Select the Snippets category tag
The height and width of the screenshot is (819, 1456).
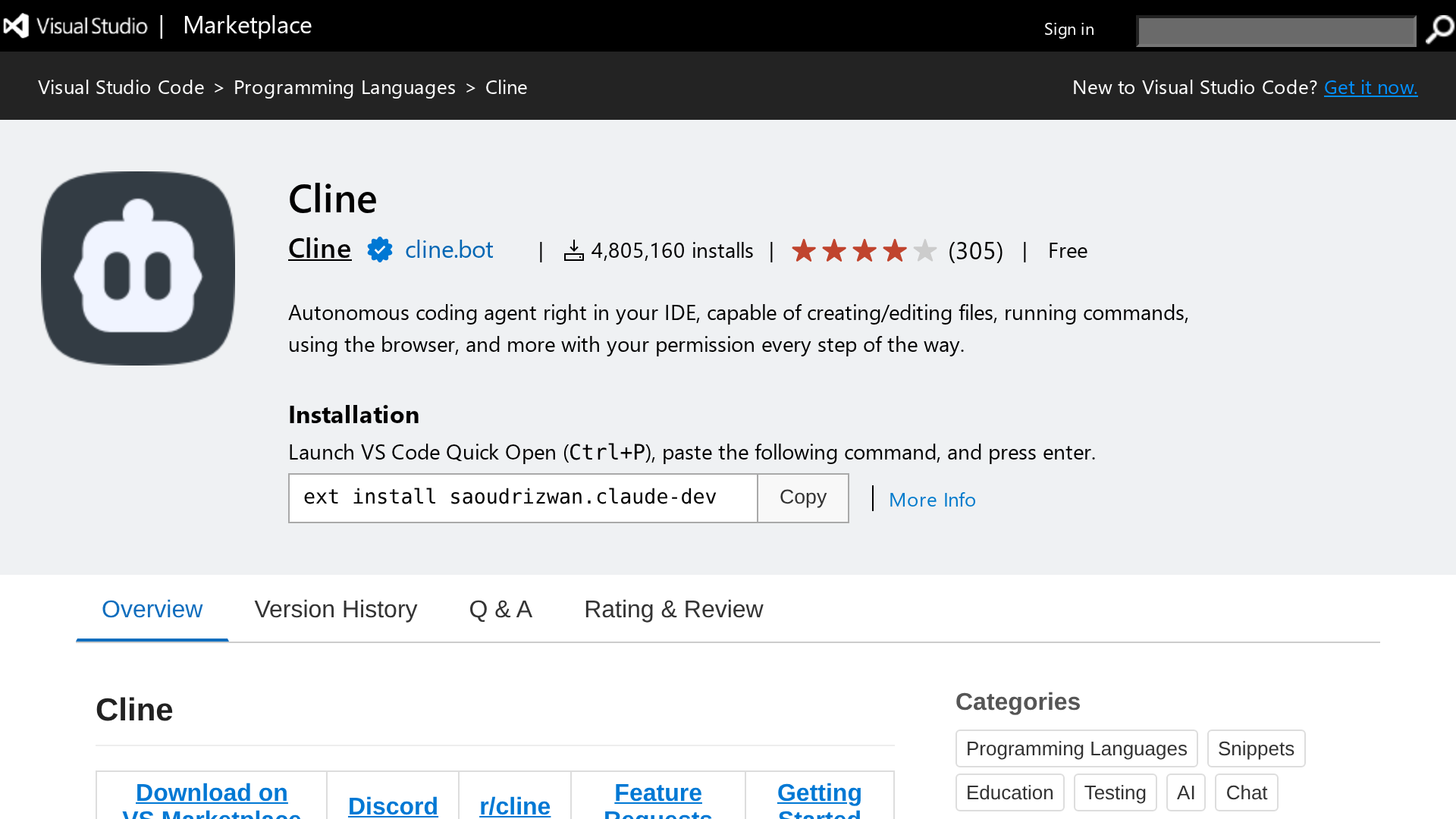pyautogui.click(x=1256, y=748)
